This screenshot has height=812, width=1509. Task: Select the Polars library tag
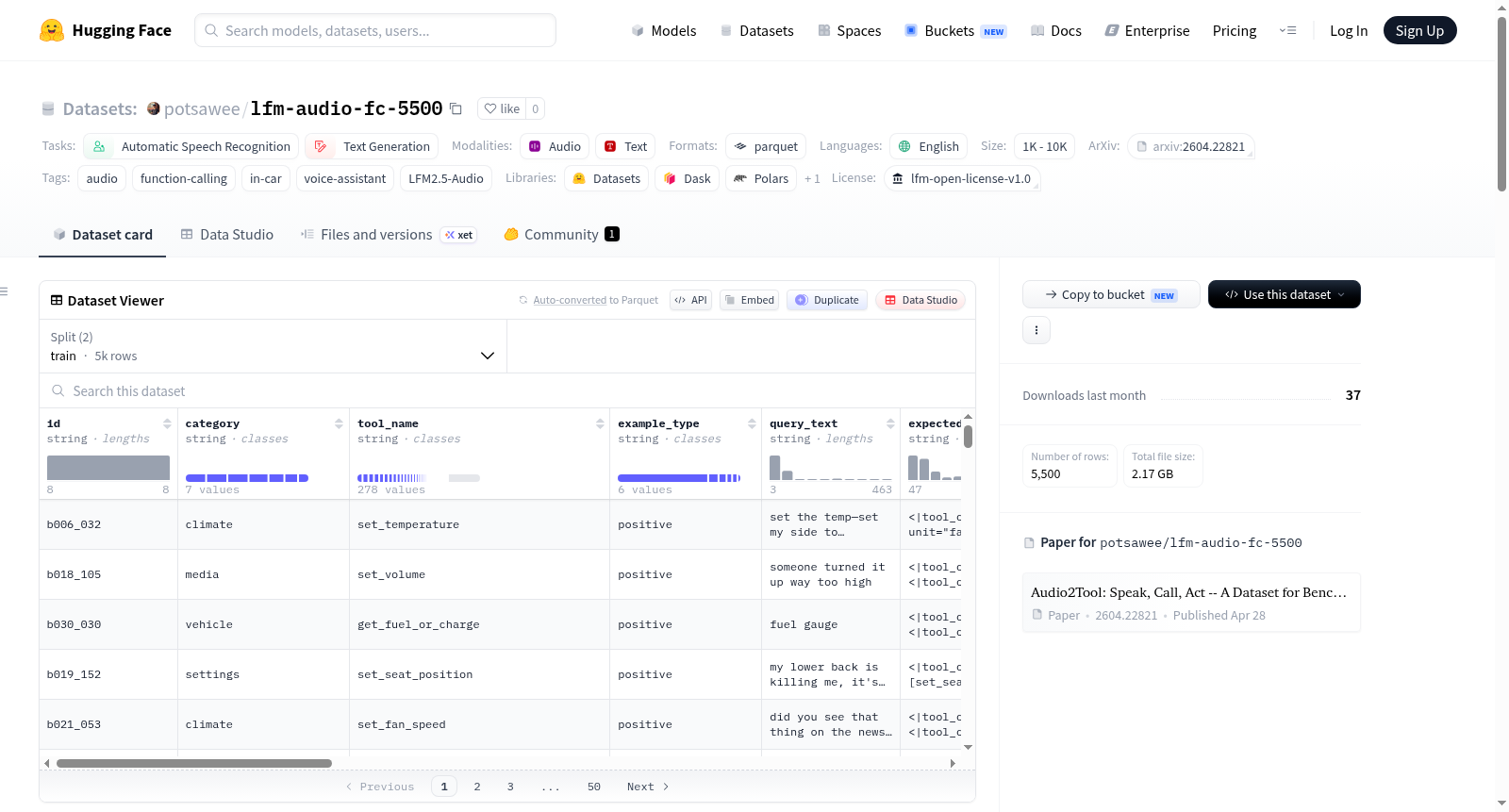[x=761, y=178]
